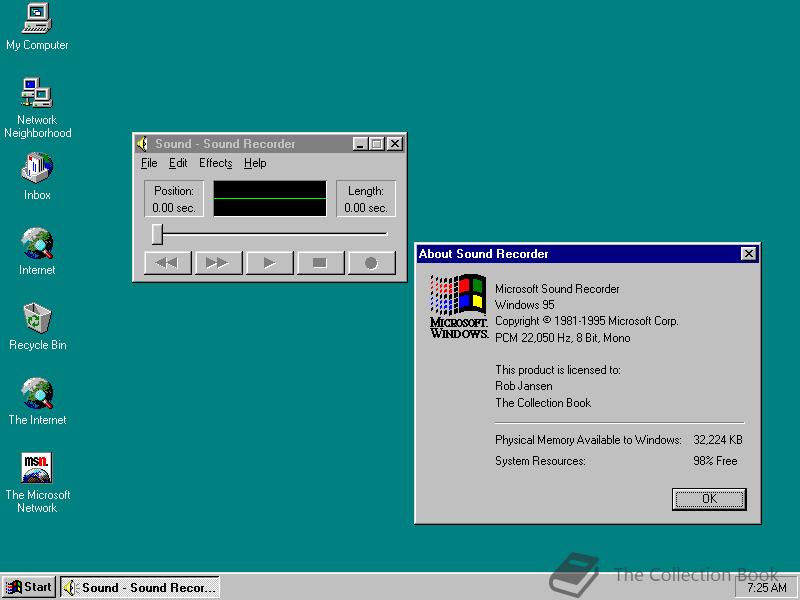
Task: Click the speaker icon in Sound Recorder title bar
Action: [x=142, y=144]
